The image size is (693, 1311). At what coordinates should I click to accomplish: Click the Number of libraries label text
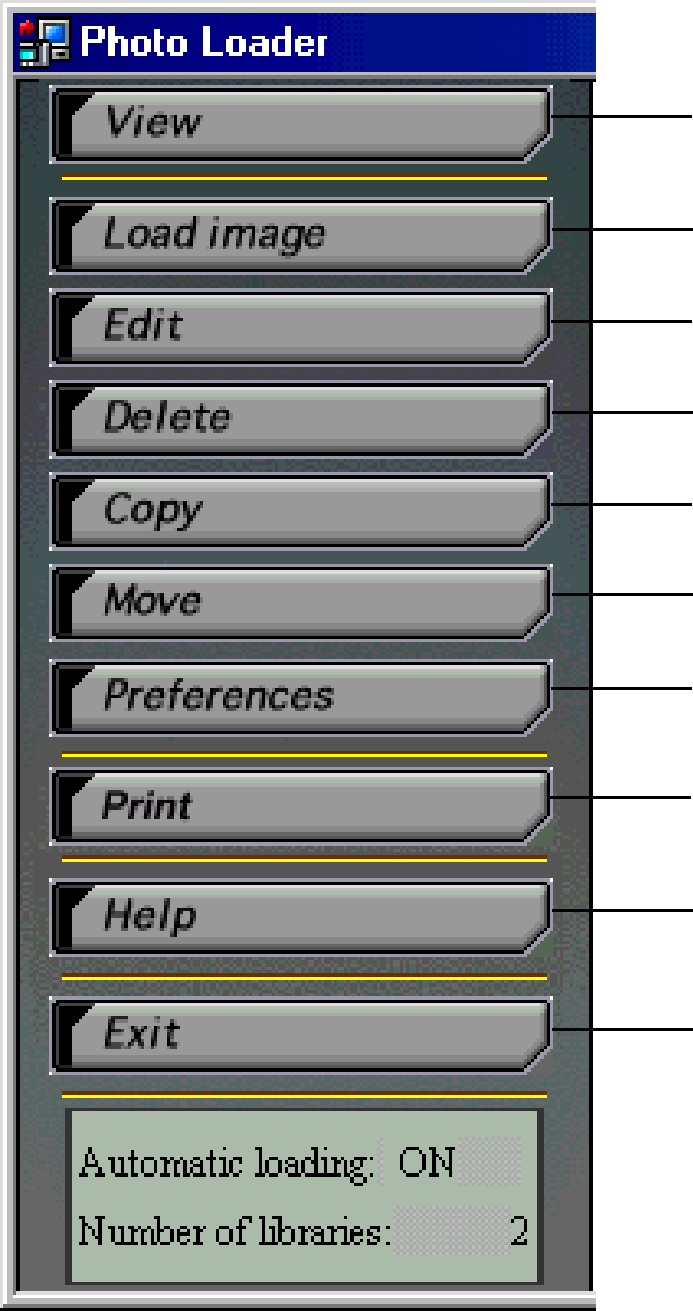click(x=235, y=1232)
